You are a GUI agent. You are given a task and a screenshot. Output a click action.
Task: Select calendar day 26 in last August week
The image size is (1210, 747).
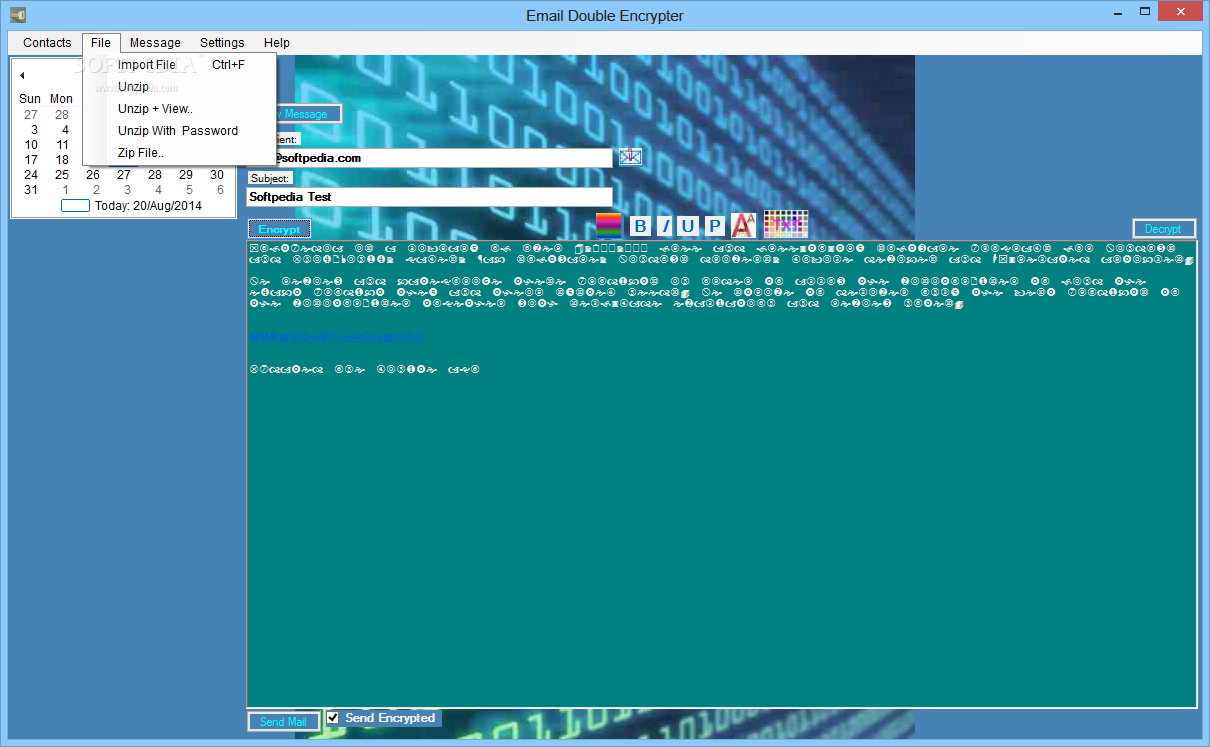pos(93,175)
